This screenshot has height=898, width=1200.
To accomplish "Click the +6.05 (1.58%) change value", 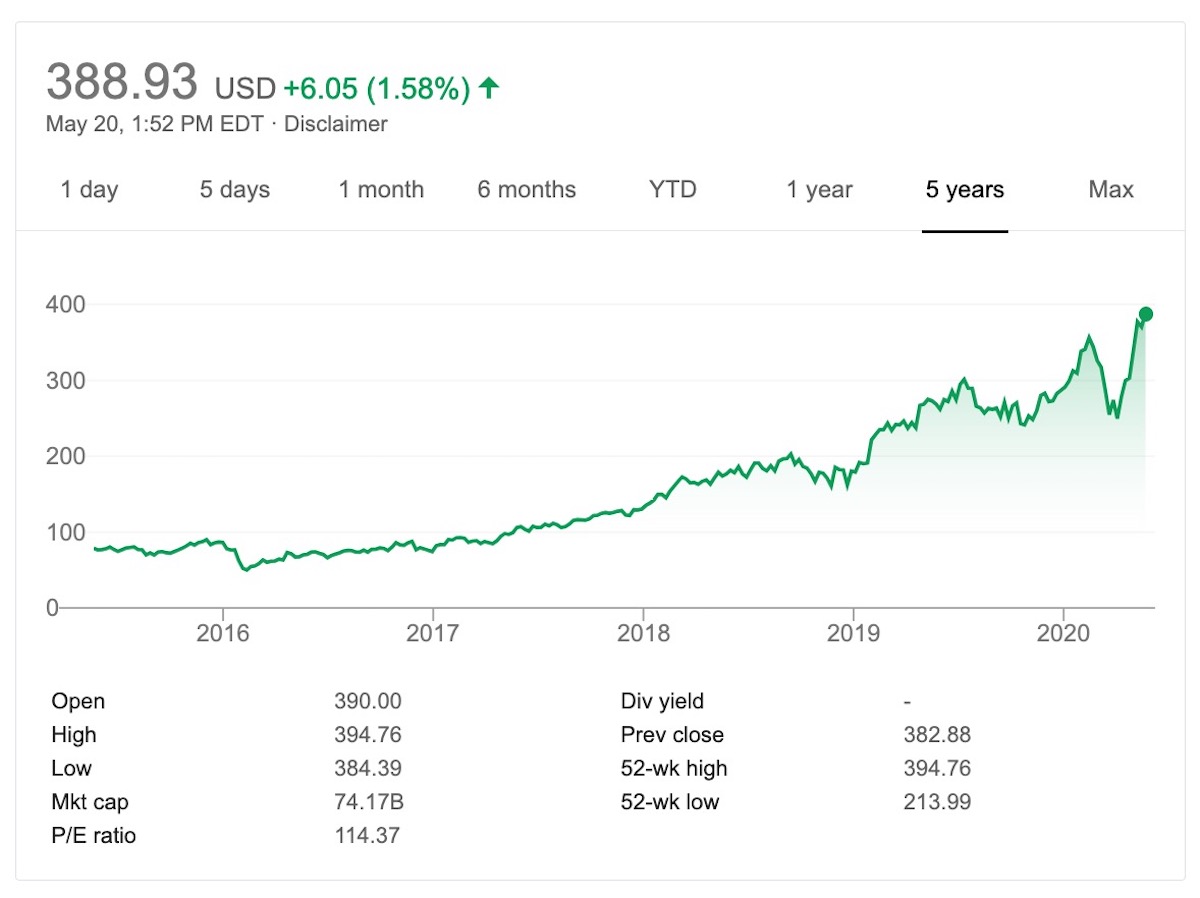I will tap(376, 88).
